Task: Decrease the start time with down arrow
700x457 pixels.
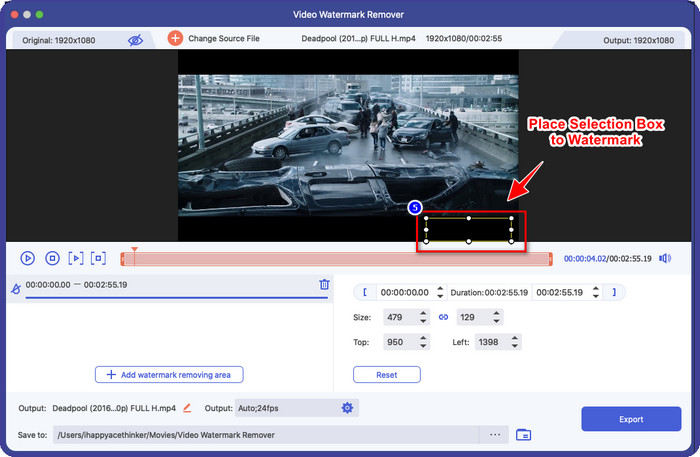Action: pyautogui.click(x=440, y=296)
